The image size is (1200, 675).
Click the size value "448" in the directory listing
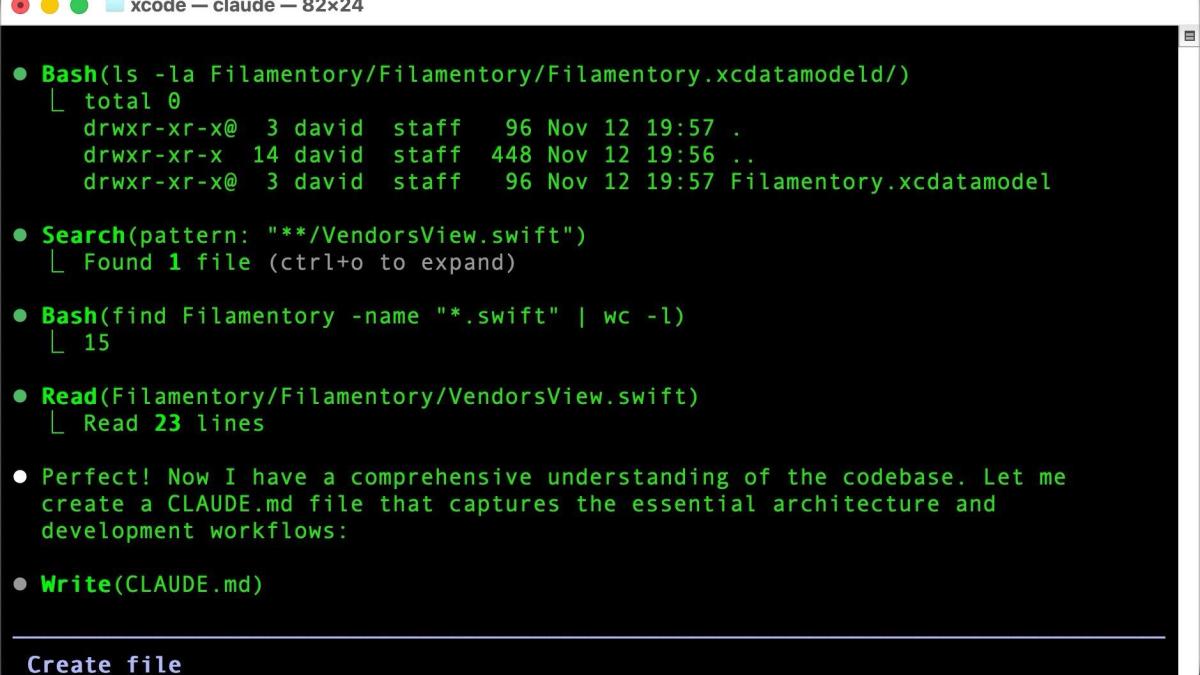511,155
